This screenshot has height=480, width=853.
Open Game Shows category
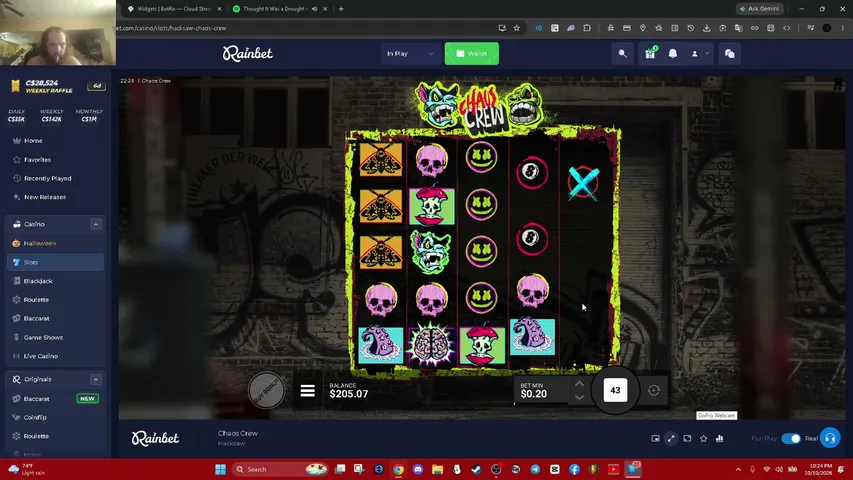click(x=43, y=337)
